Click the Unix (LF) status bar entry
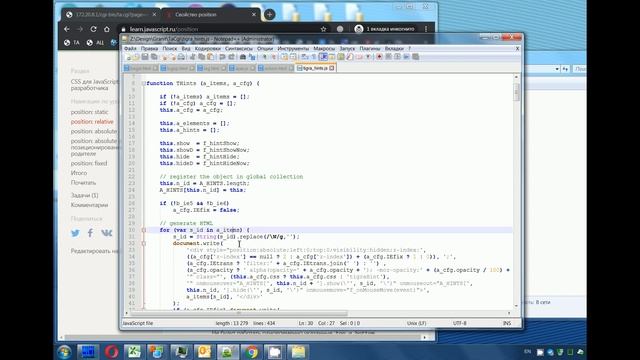 click(416, 323)
